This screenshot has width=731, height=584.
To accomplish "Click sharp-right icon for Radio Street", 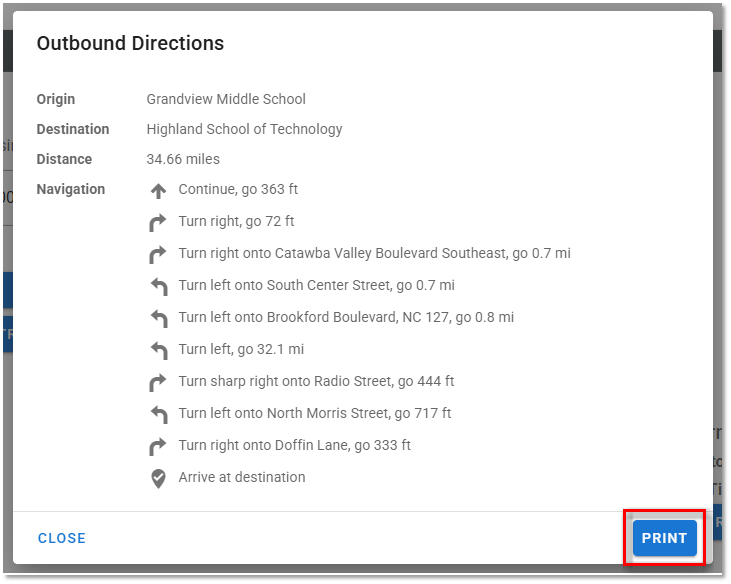I will click(x=158, y=382).
